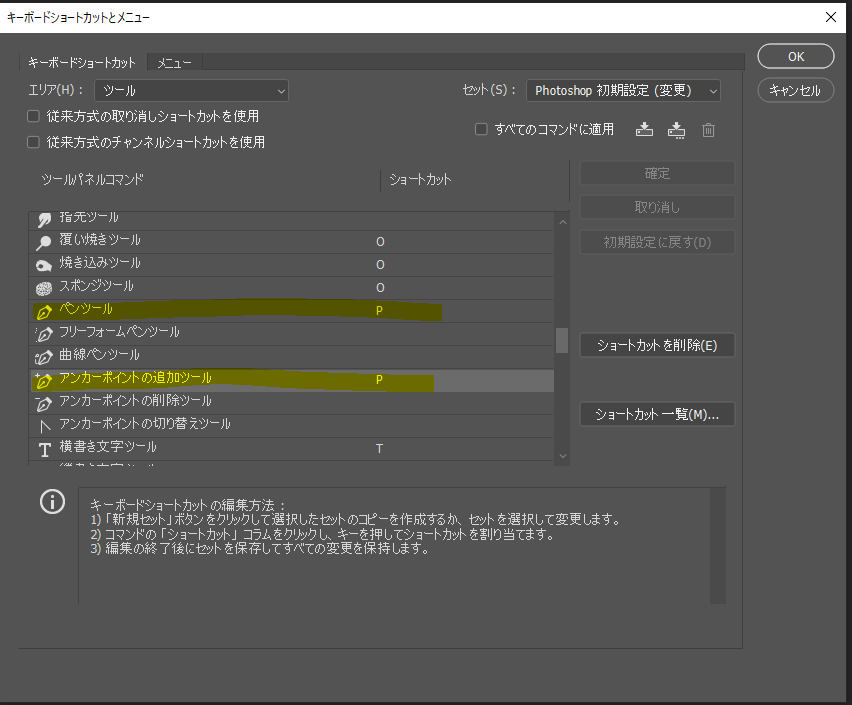
Task: Enable 従来方式の取り消しショートカットを使用
Action: (33, 116)
